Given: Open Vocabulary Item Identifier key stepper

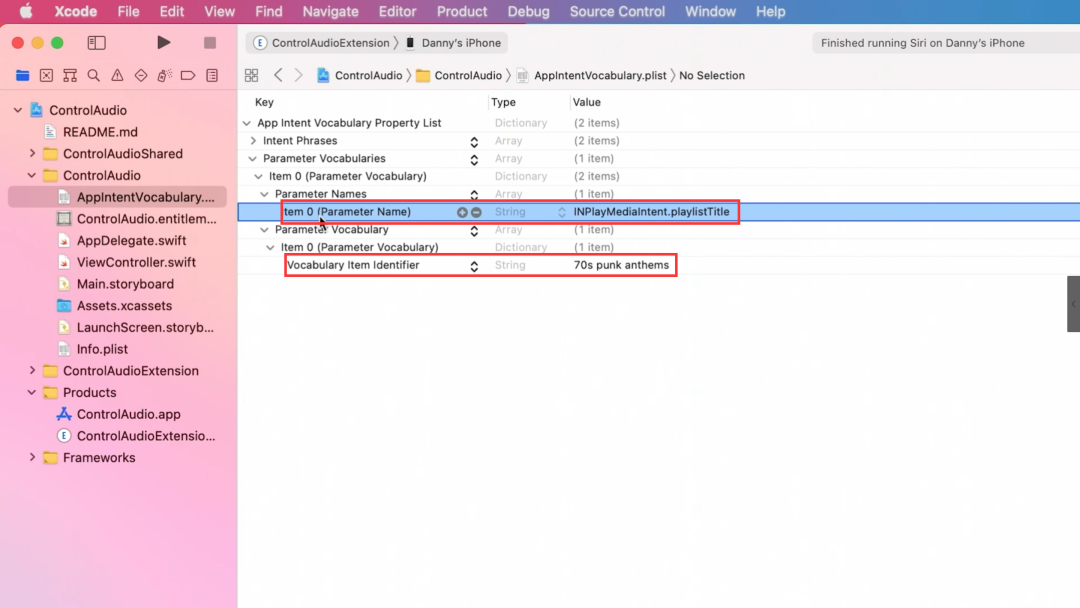Looking at the screenshot, I should click(474, 266).
